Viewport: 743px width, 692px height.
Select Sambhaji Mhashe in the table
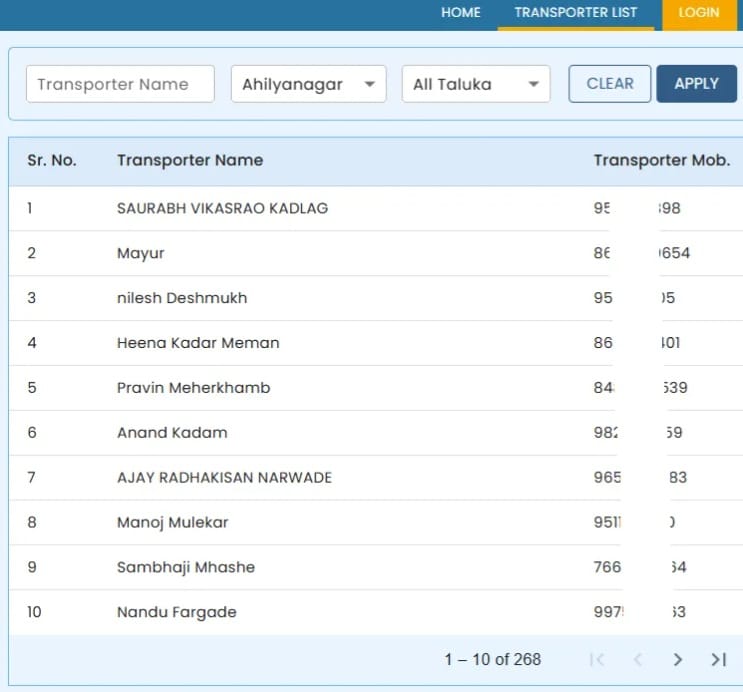[186, 567]
